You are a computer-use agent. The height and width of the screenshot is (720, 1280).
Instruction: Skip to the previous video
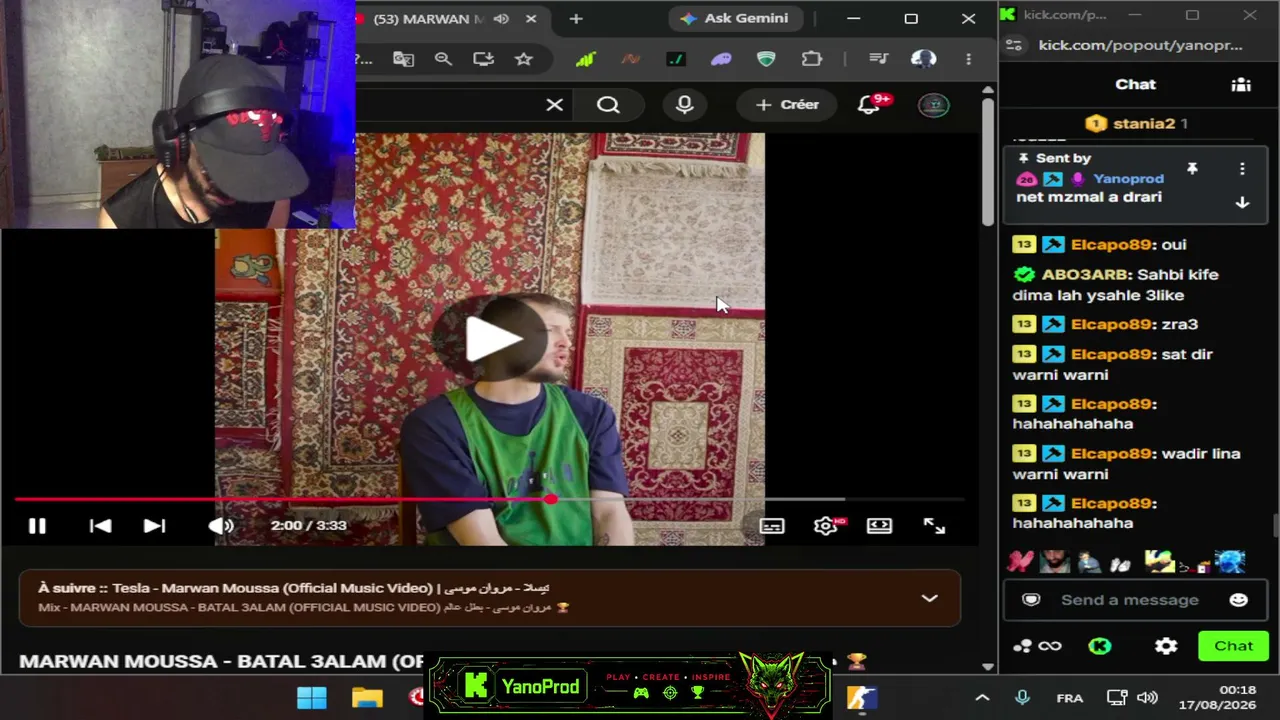(x=100, y=526)
